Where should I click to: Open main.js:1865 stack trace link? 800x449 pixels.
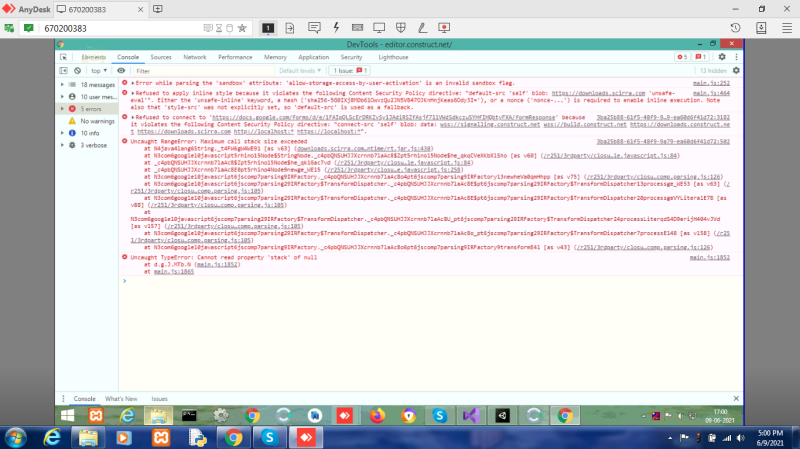[173, 272]
